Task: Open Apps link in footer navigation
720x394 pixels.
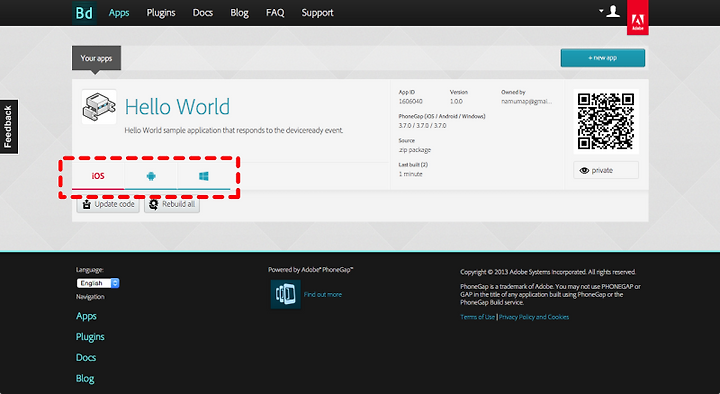Action: [86, 316]
